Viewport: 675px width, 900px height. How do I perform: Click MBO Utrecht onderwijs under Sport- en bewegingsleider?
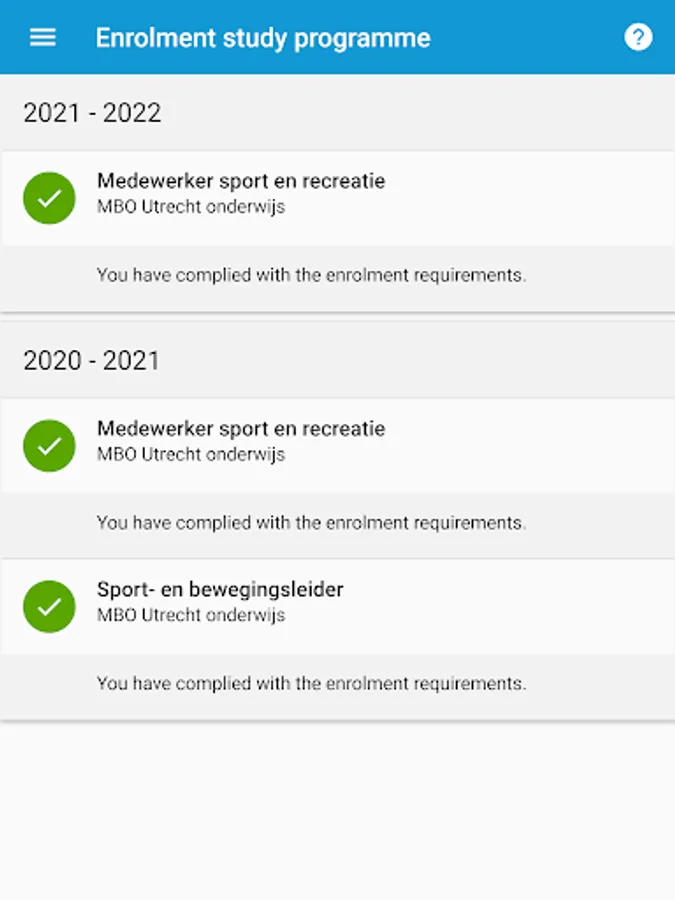pos(191,616)
